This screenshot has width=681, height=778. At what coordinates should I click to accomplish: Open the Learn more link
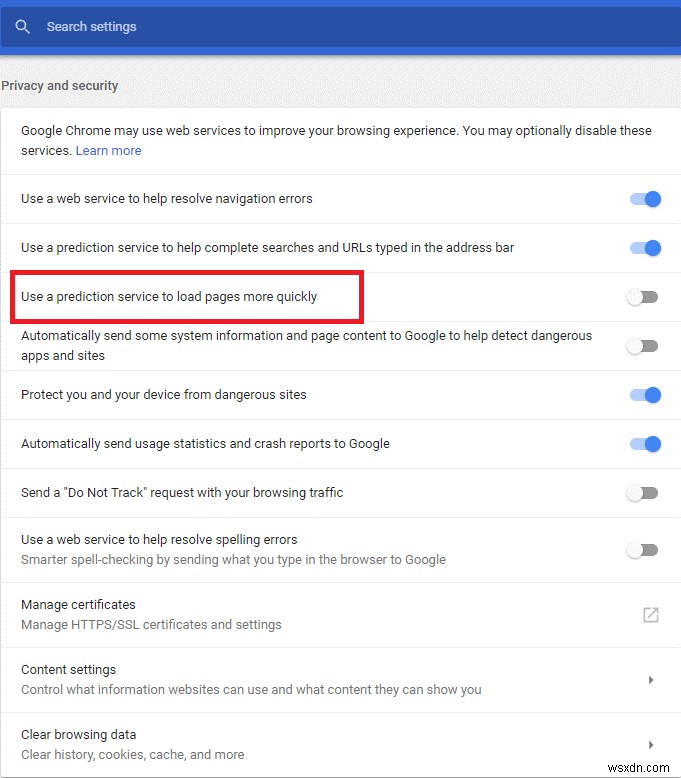click(x=108, y=150)
